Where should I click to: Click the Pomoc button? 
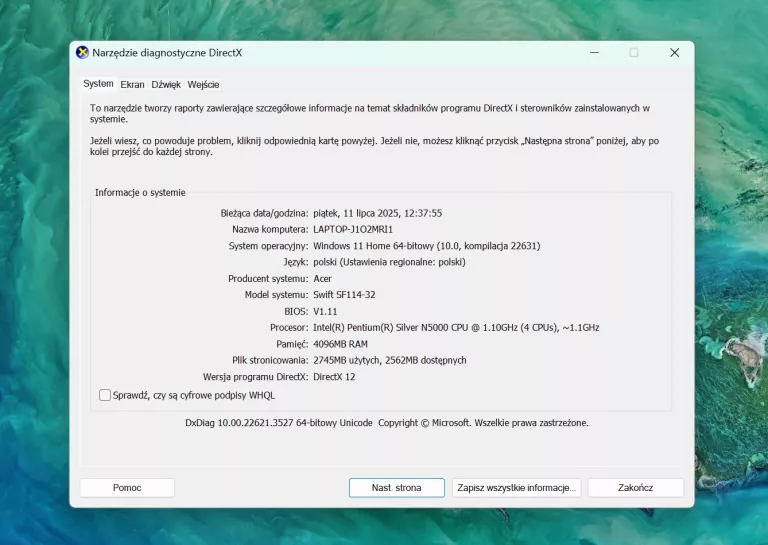point(127,488)
